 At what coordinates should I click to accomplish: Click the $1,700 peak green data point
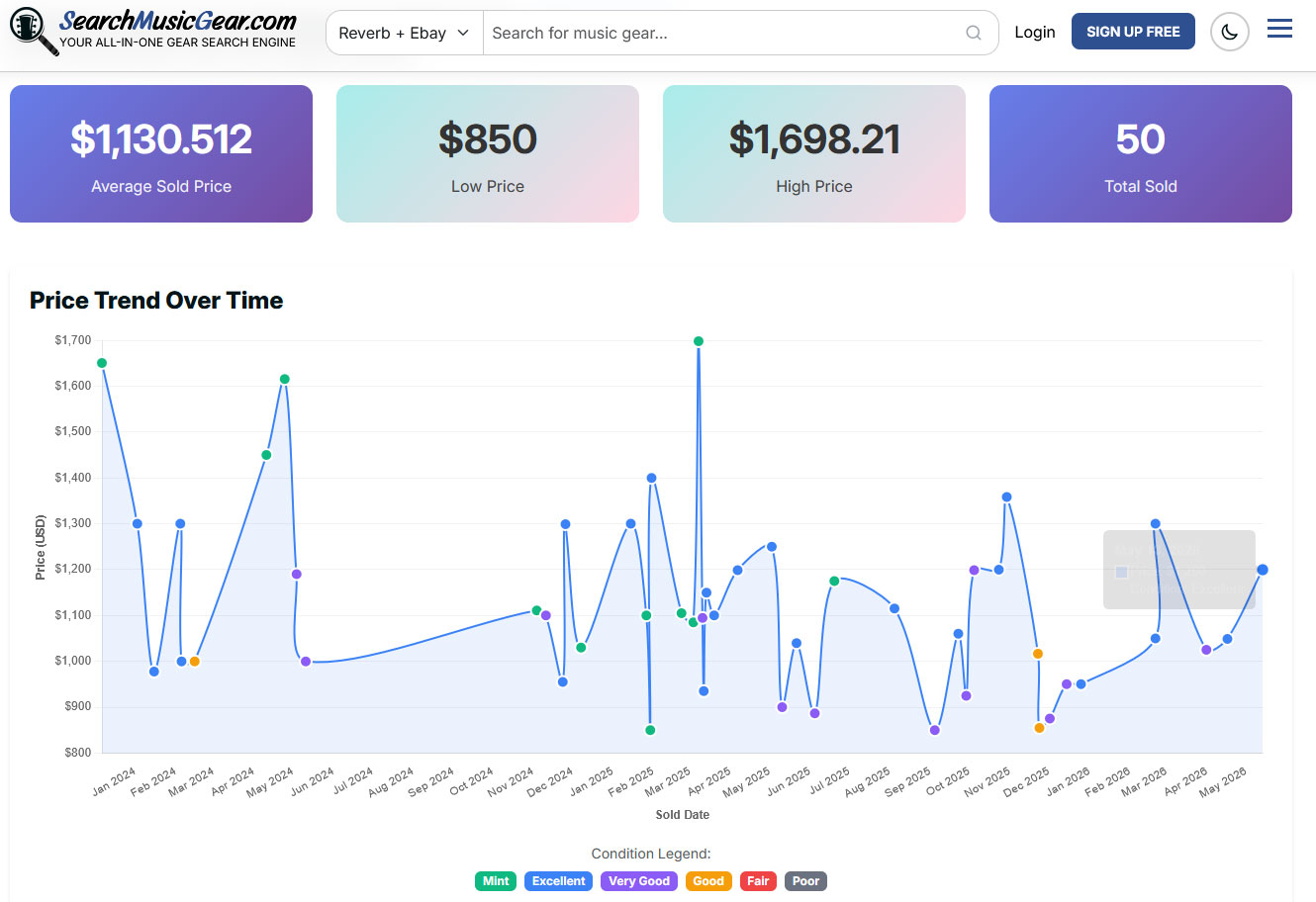click(x=699, y=341)
